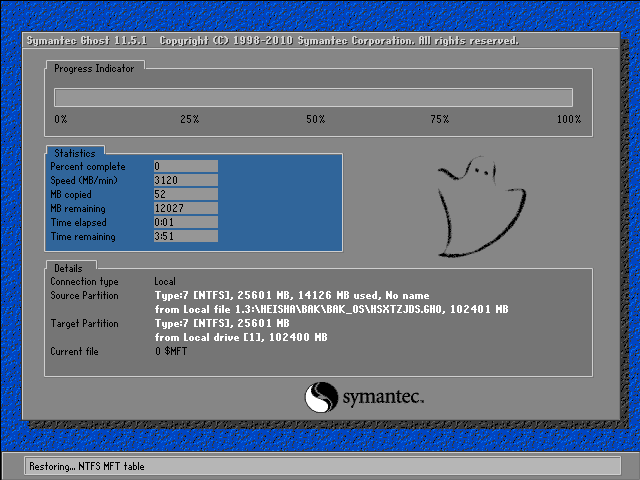Select the Percent complete value field

[x=185, y=166]
